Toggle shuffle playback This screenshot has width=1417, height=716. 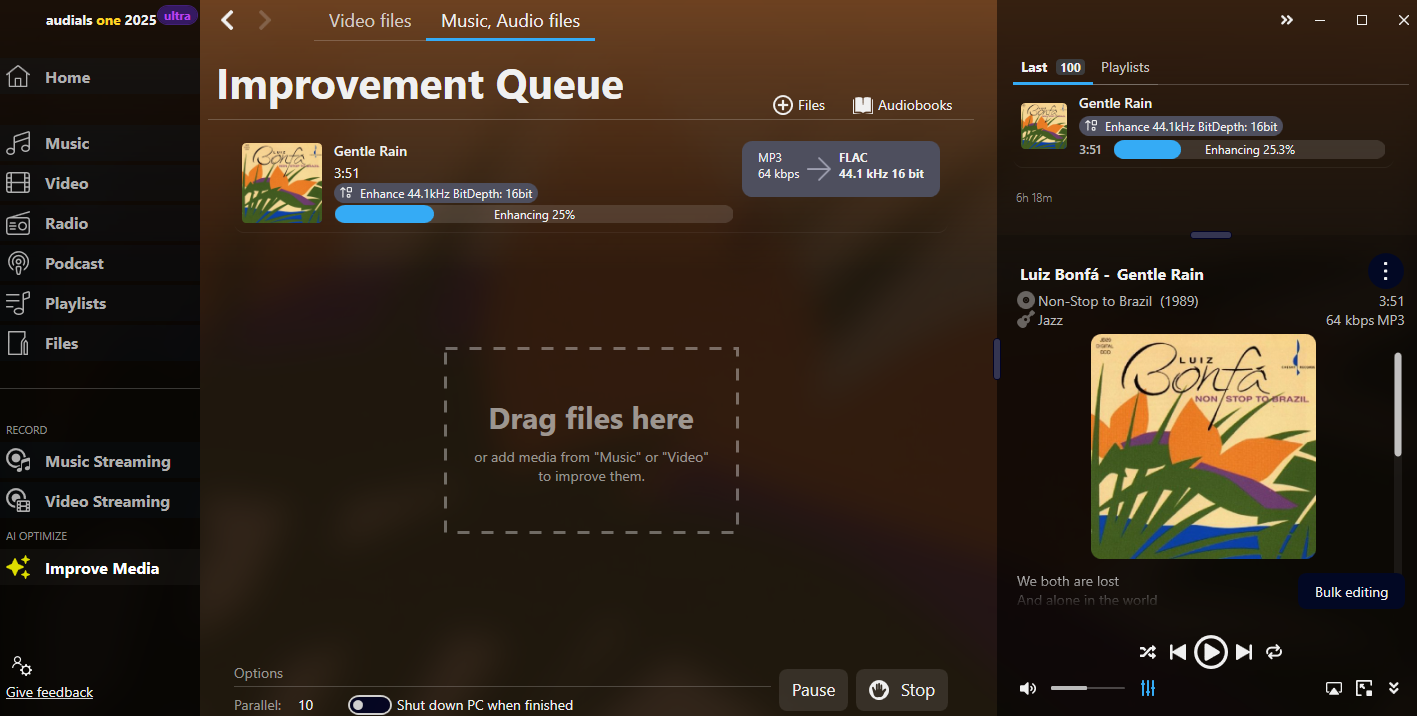click(1147, 652)
